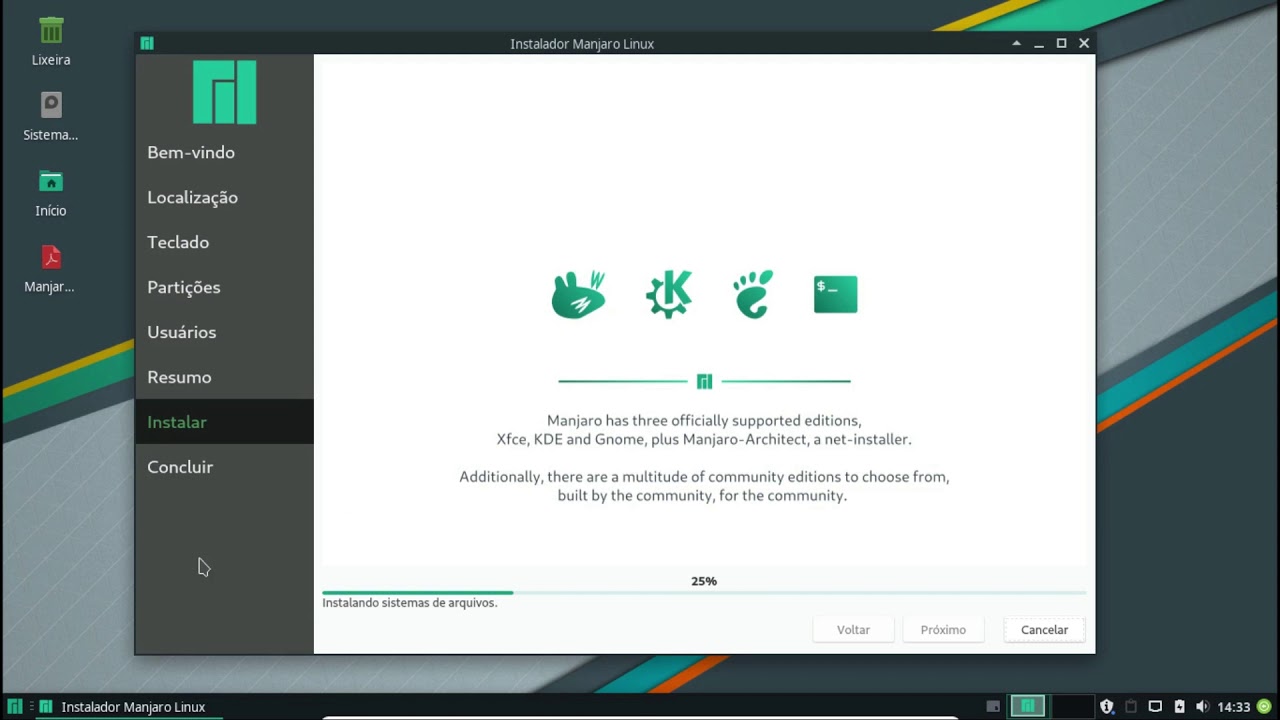Click the GNOME foot logo icon
The width and height of the screenshot is (1280, 720).
point(753,294)
